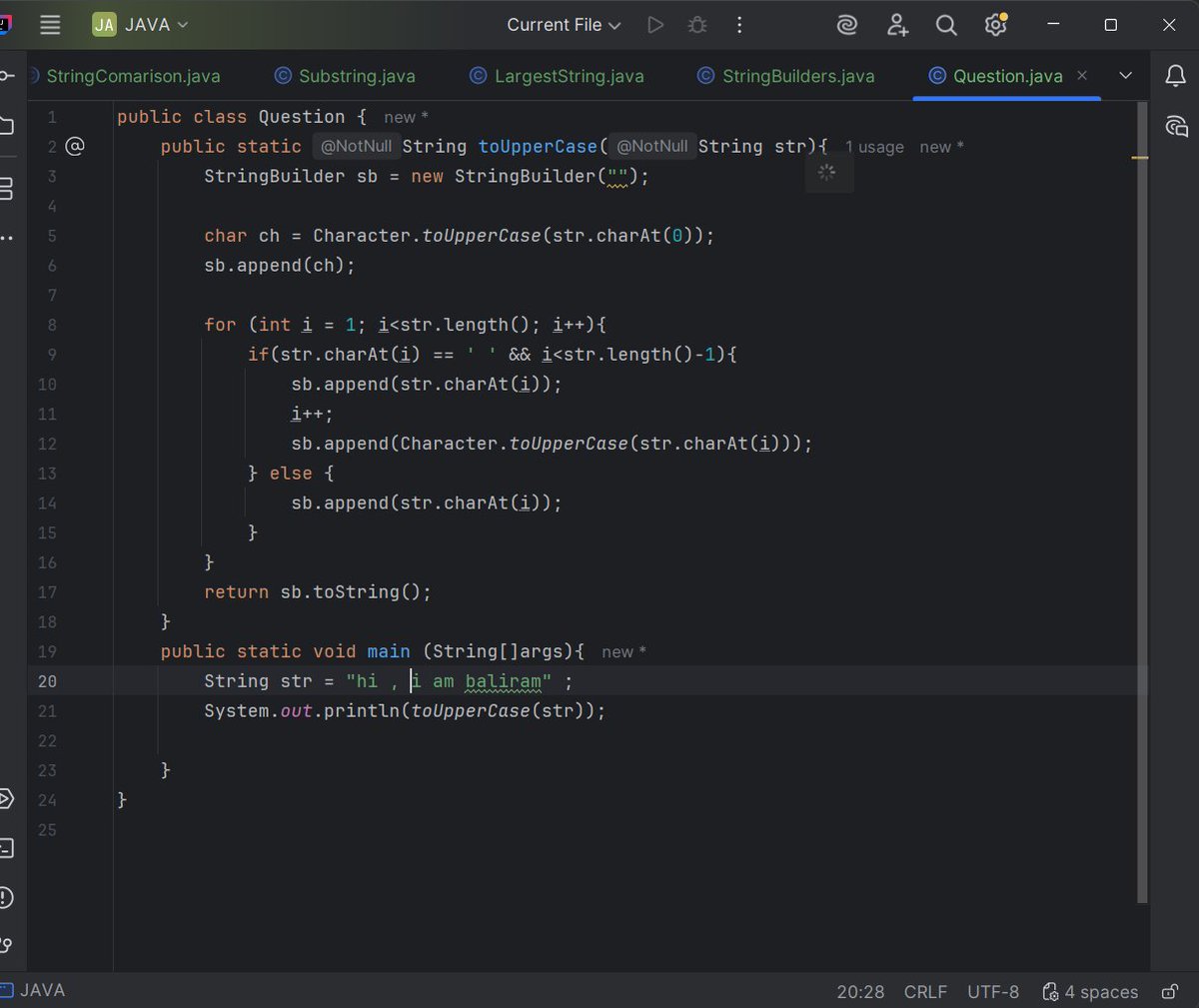
Task: Click the 'new *' hint on main method
Action: [623, 651]
